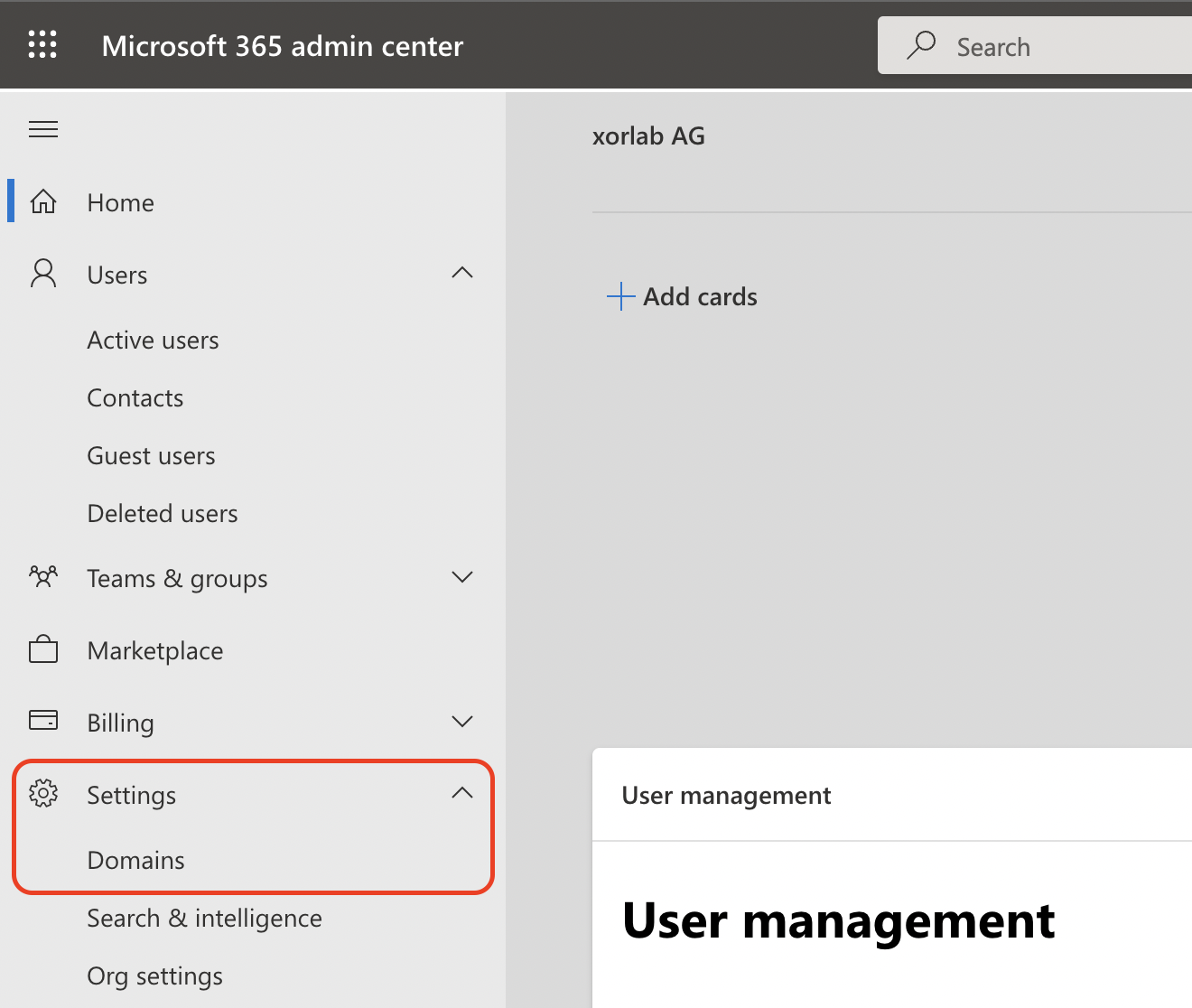Viewport: 1192px width, 1008px height.
Task: Click the Users person icon
Action: click(x=43, y=273)
